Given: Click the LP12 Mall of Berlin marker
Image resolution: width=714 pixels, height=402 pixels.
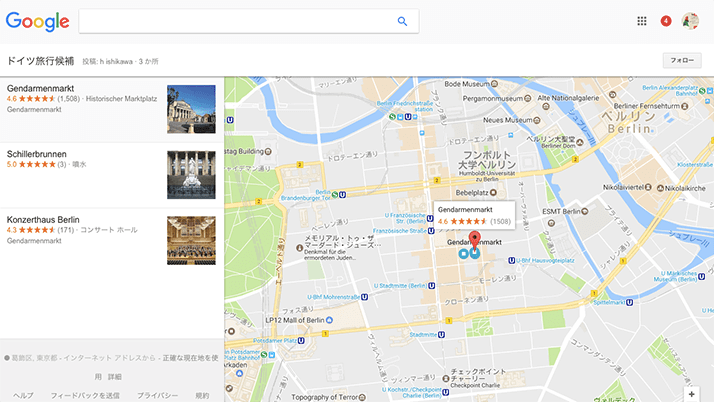Looking at the screenshot, I should pyautogui.click(x=330, y=320).
